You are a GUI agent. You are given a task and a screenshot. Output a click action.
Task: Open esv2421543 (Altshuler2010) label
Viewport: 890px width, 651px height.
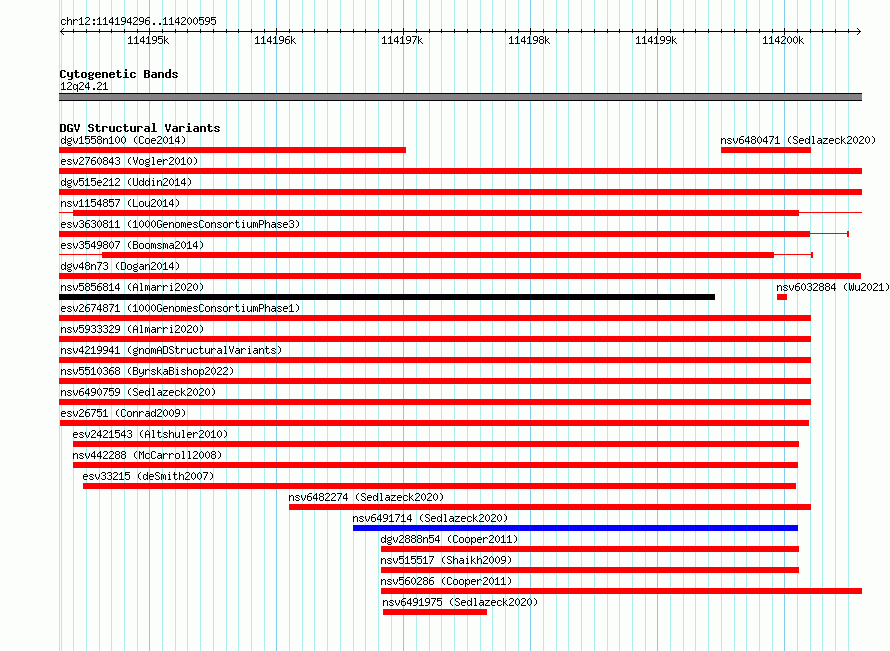click(150, 434)
